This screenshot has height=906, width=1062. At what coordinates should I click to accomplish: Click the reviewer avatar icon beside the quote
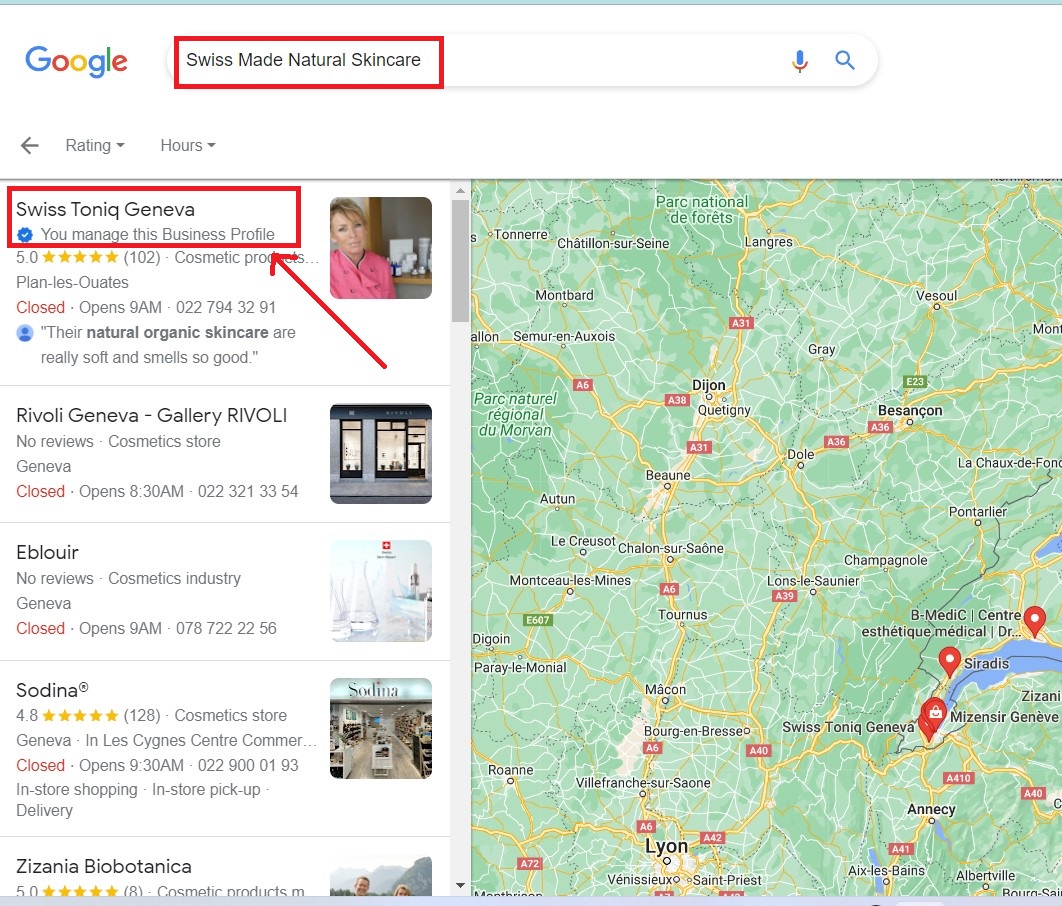25,333
